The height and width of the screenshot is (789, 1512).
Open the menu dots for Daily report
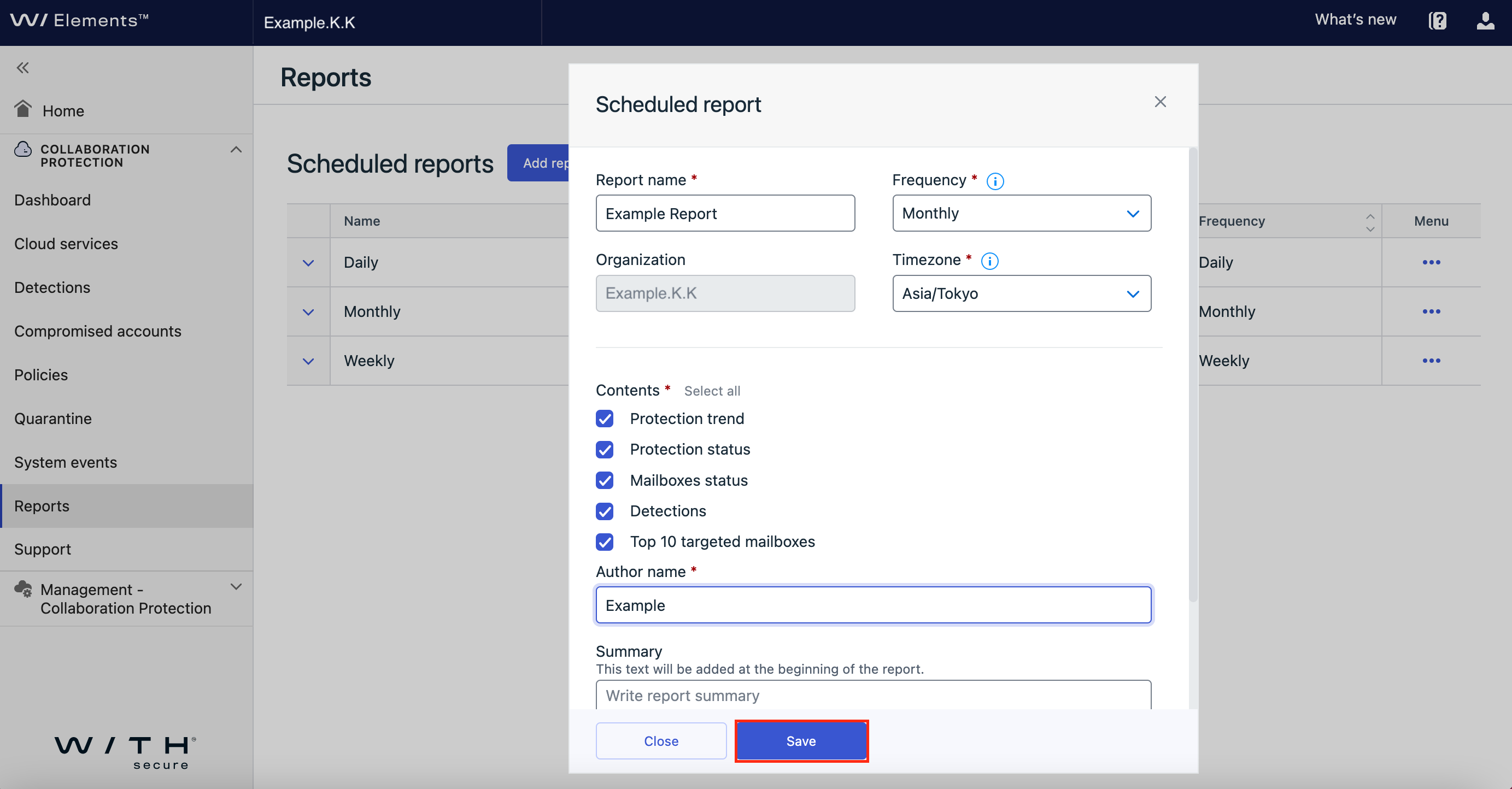pos(1431,262)
